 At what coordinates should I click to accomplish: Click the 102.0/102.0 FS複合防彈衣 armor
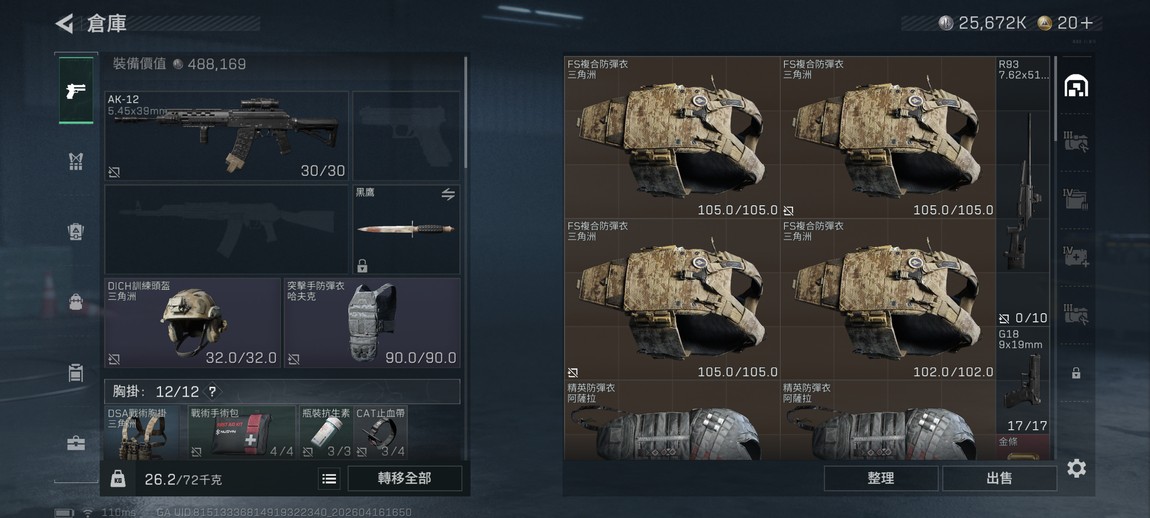tap(888, 299)
